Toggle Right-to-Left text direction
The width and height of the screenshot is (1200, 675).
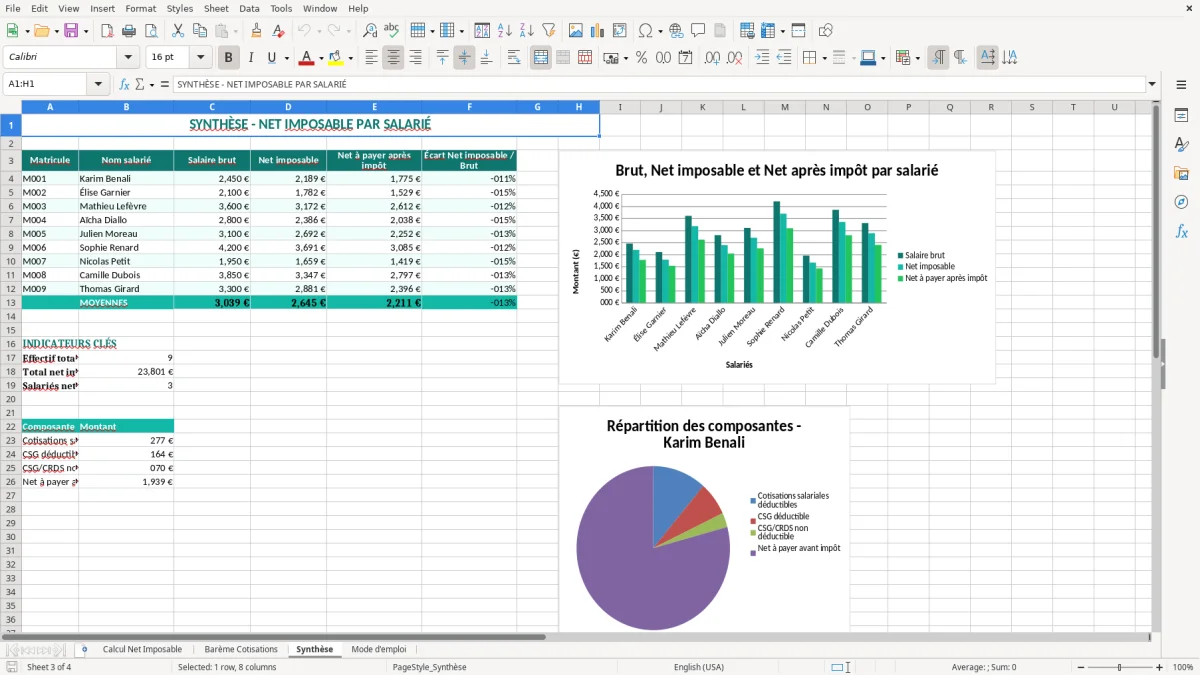tap(960, 58)
